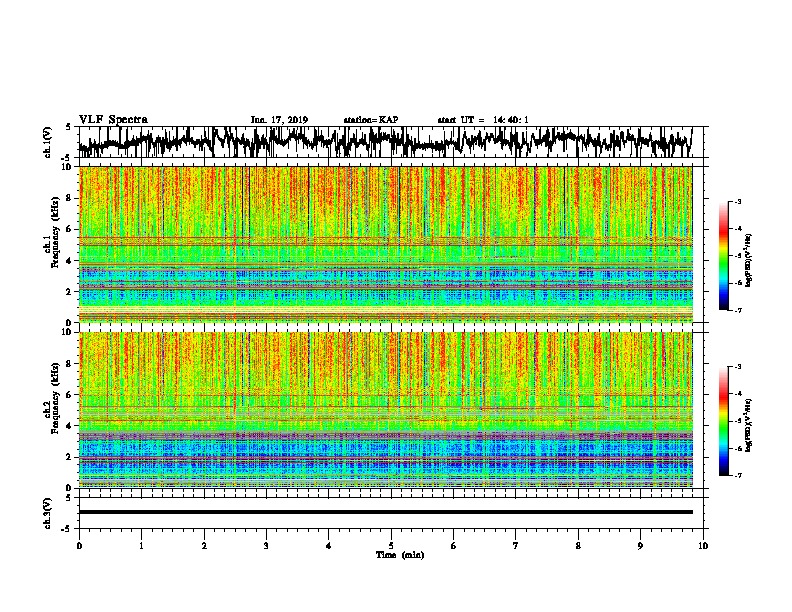Click time-axis tick label "2"
792x612 pixels.
tap(204, 545)
